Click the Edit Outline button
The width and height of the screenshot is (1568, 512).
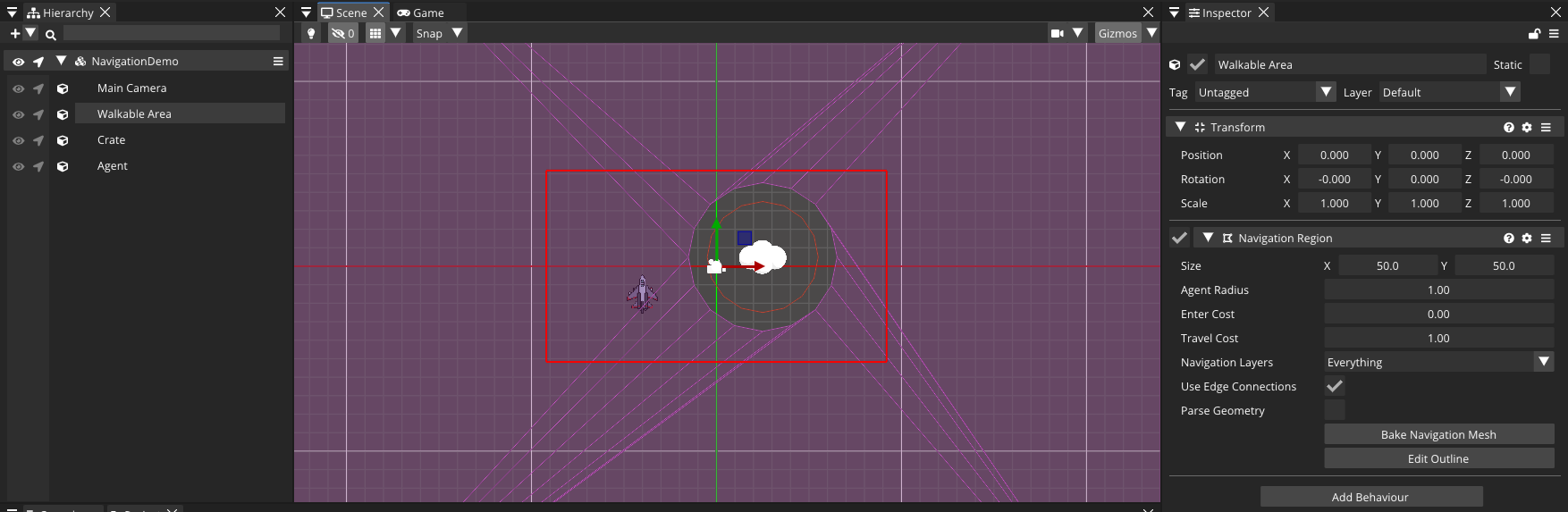[1439, 458]
